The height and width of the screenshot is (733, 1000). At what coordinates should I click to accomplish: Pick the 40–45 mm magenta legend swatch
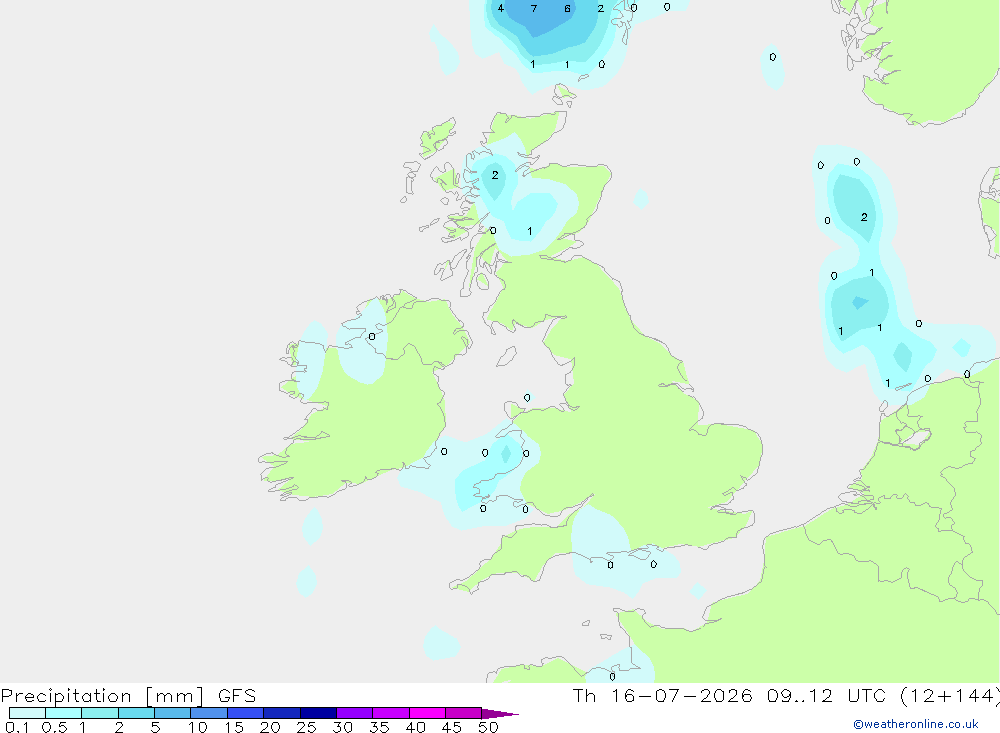(x=427, y=713)
